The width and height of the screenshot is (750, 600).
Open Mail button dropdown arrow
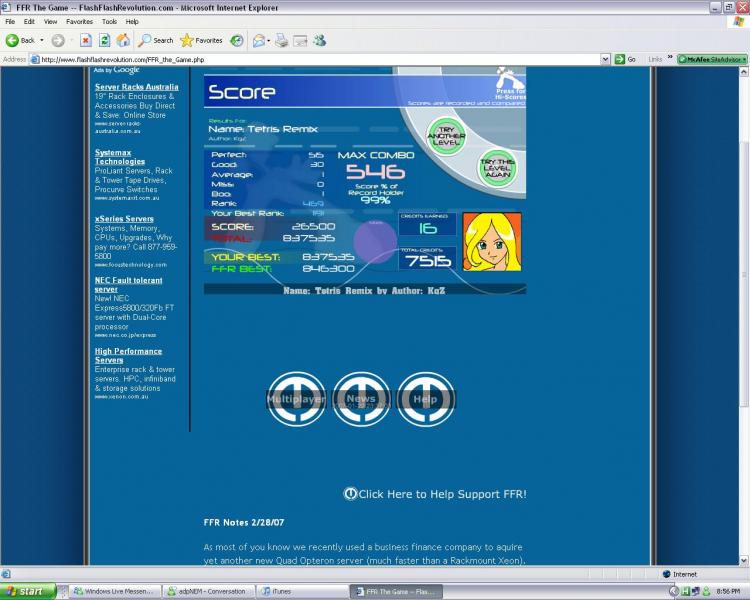pyautogui.click(x=268, y=41)
